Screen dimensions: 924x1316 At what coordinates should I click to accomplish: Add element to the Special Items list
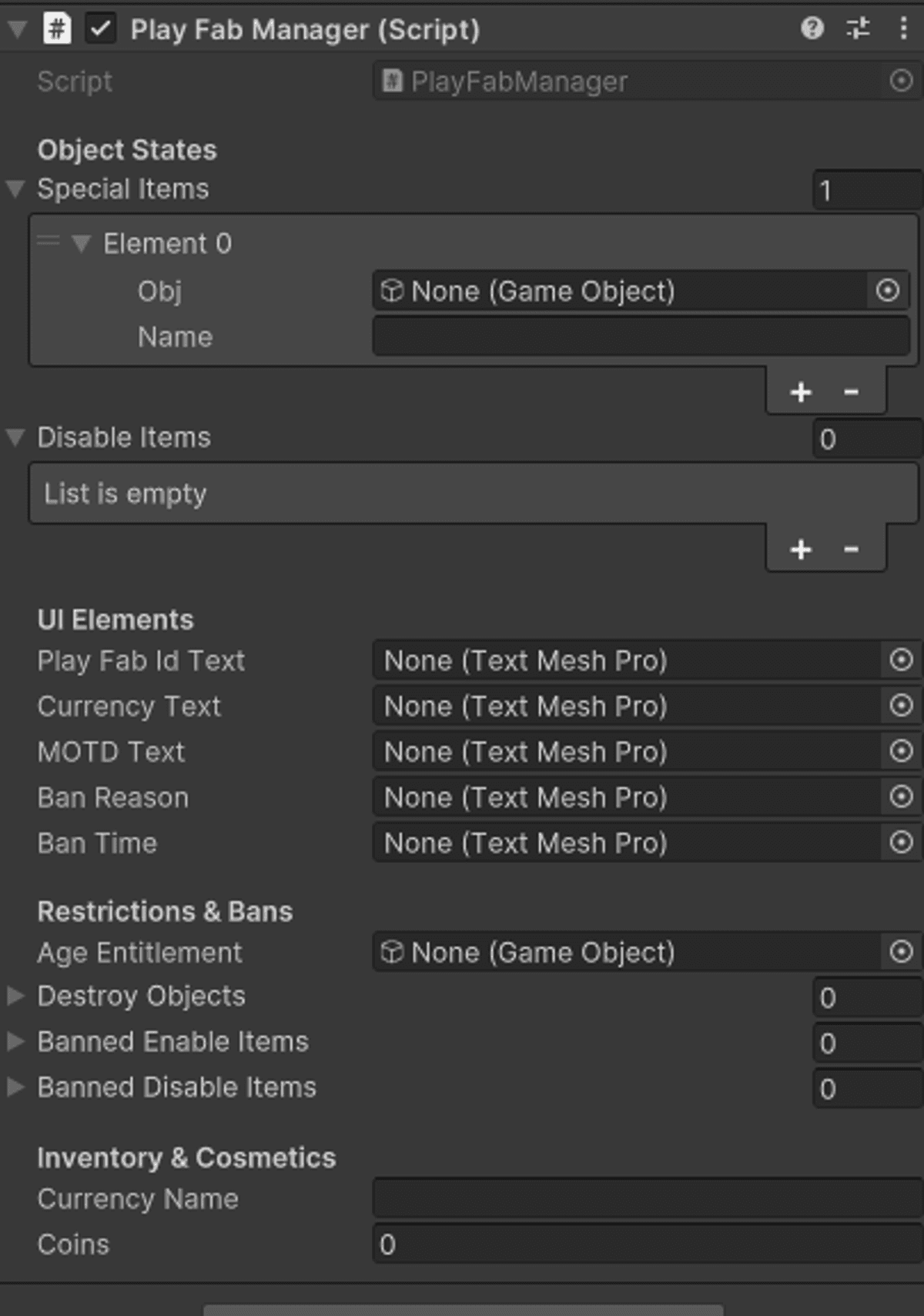(x=801, y=392)
